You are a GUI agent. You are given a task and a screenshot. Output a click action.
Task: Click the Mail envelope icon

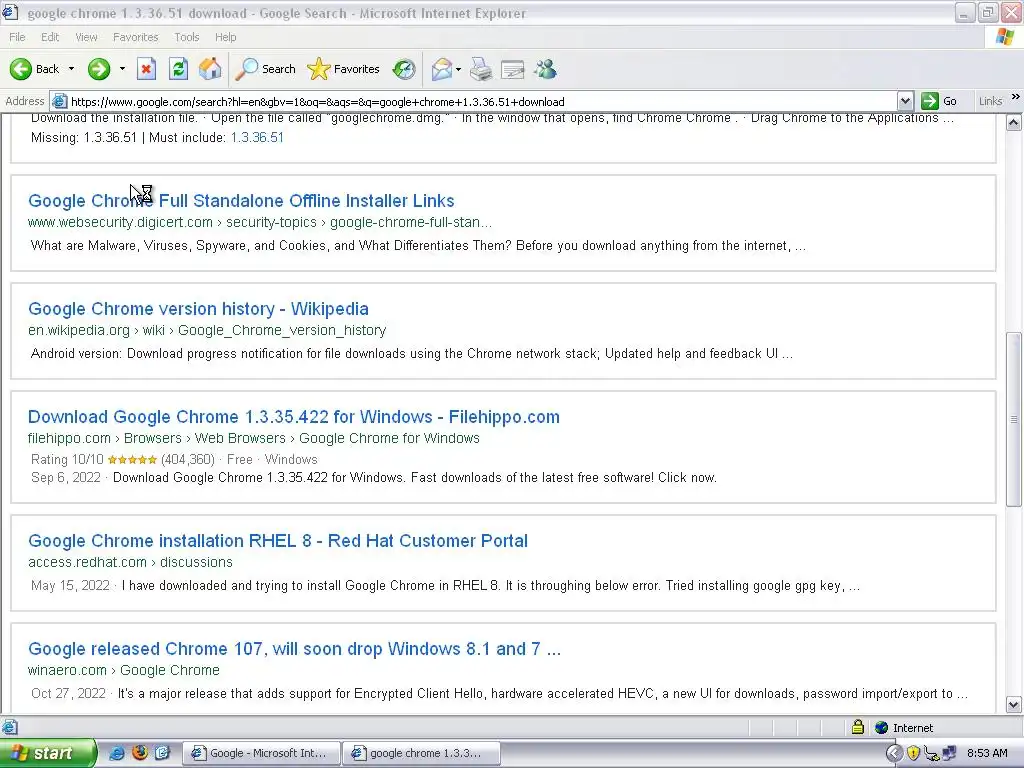[441, 69]
